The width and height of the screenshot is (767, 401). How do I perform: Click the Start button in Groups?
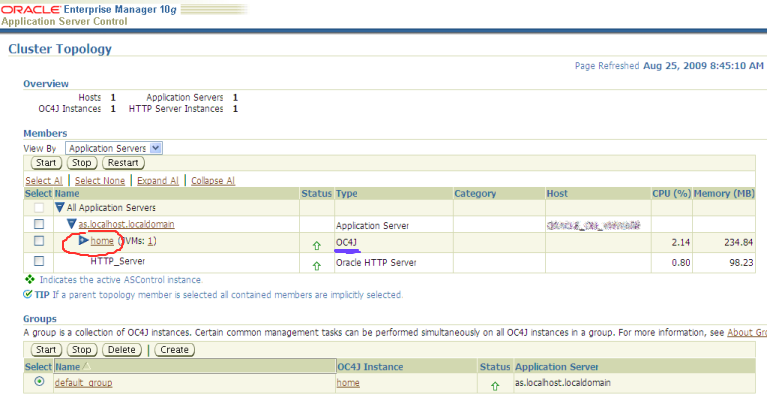tap(46, 350)
